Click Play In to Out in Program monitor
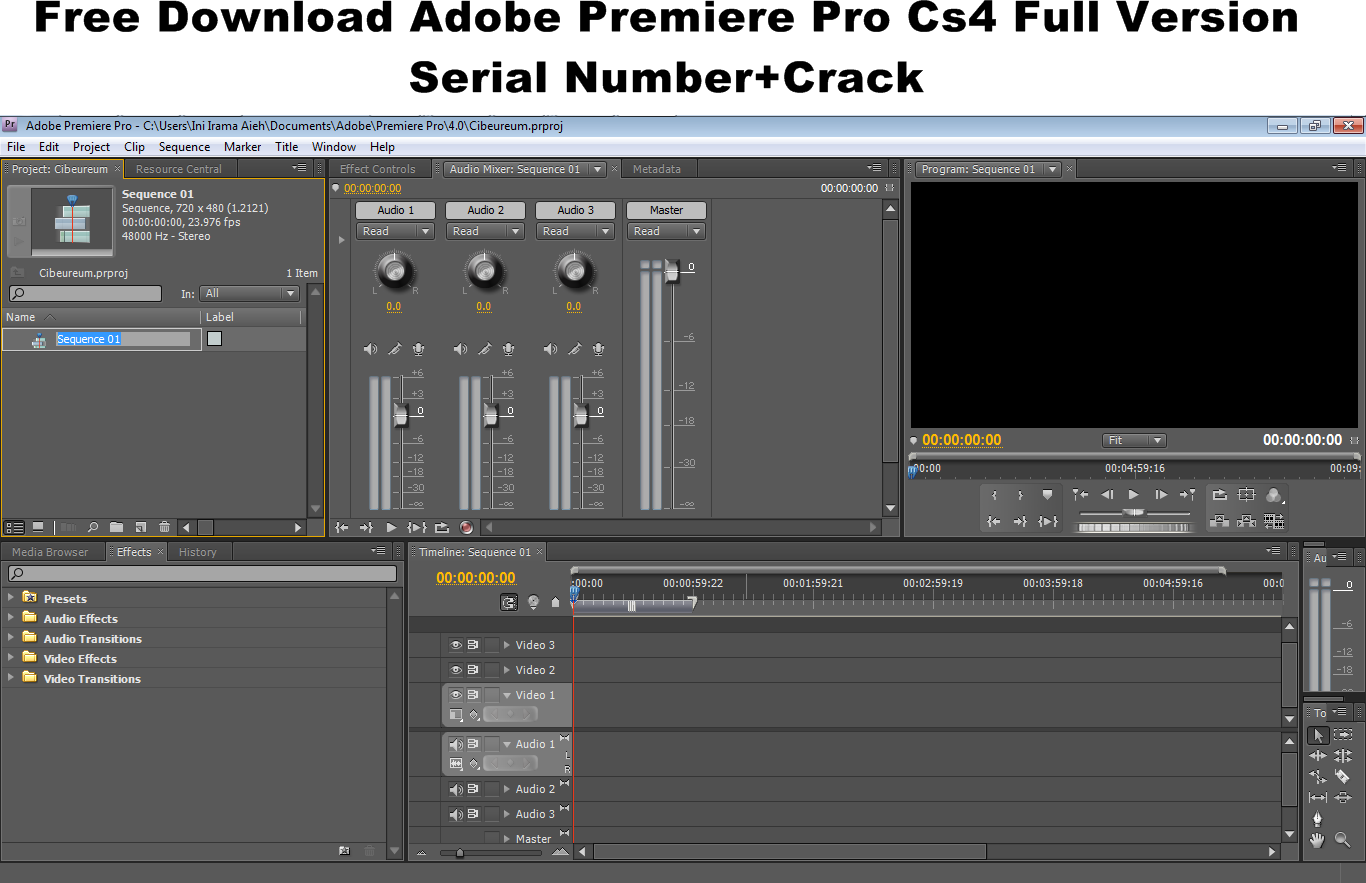Viewport: 1366px width, 883px height. 1048,521
